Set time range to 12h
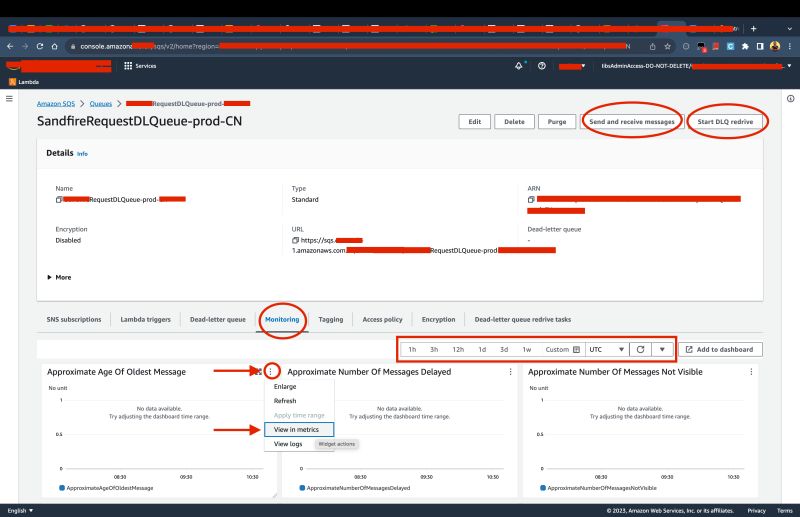The height and width of the screenshot is (517, 800). [458, 350]
